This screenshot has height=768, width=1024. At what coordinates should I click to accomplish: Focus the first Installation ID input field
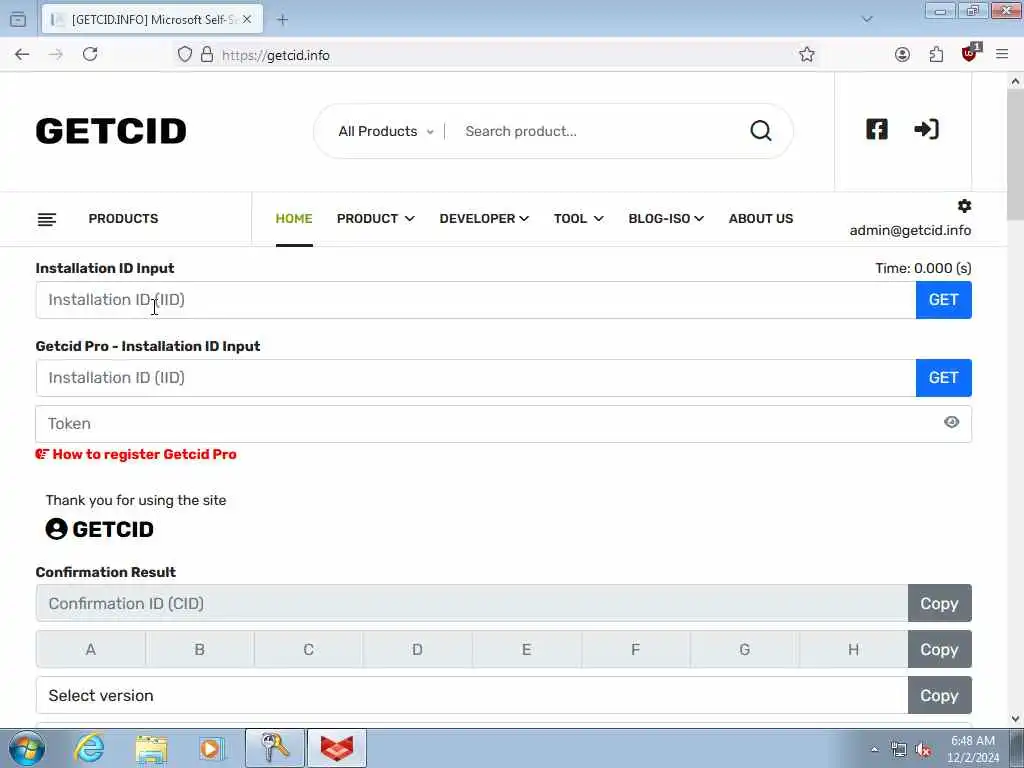click(x=476, y=300)
